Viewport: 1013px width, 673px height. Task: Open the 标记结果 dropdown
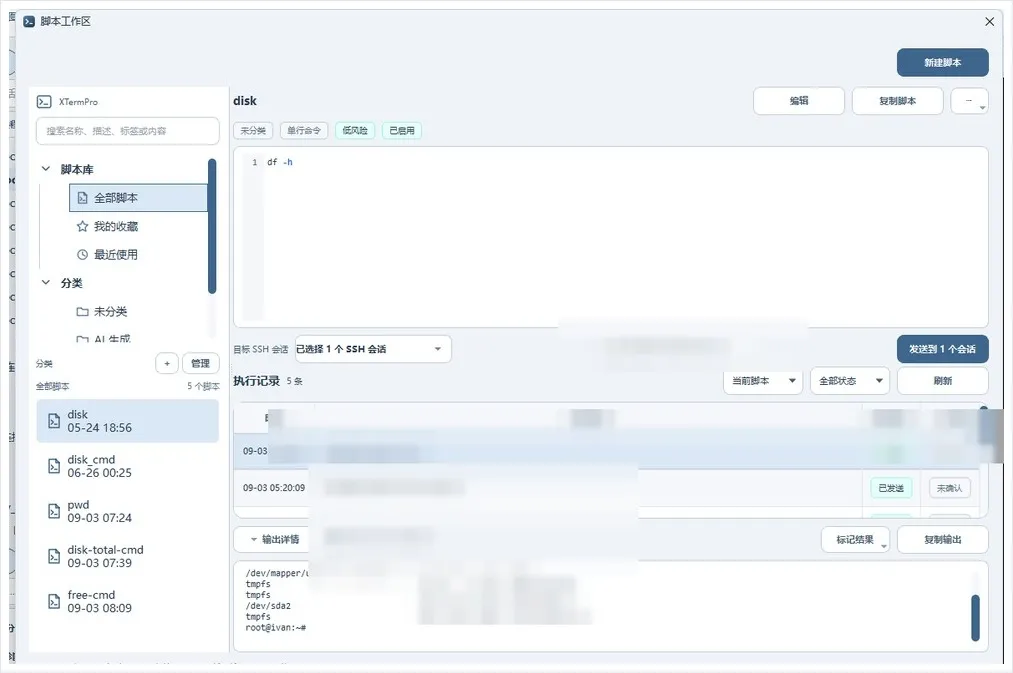(855, 539)
